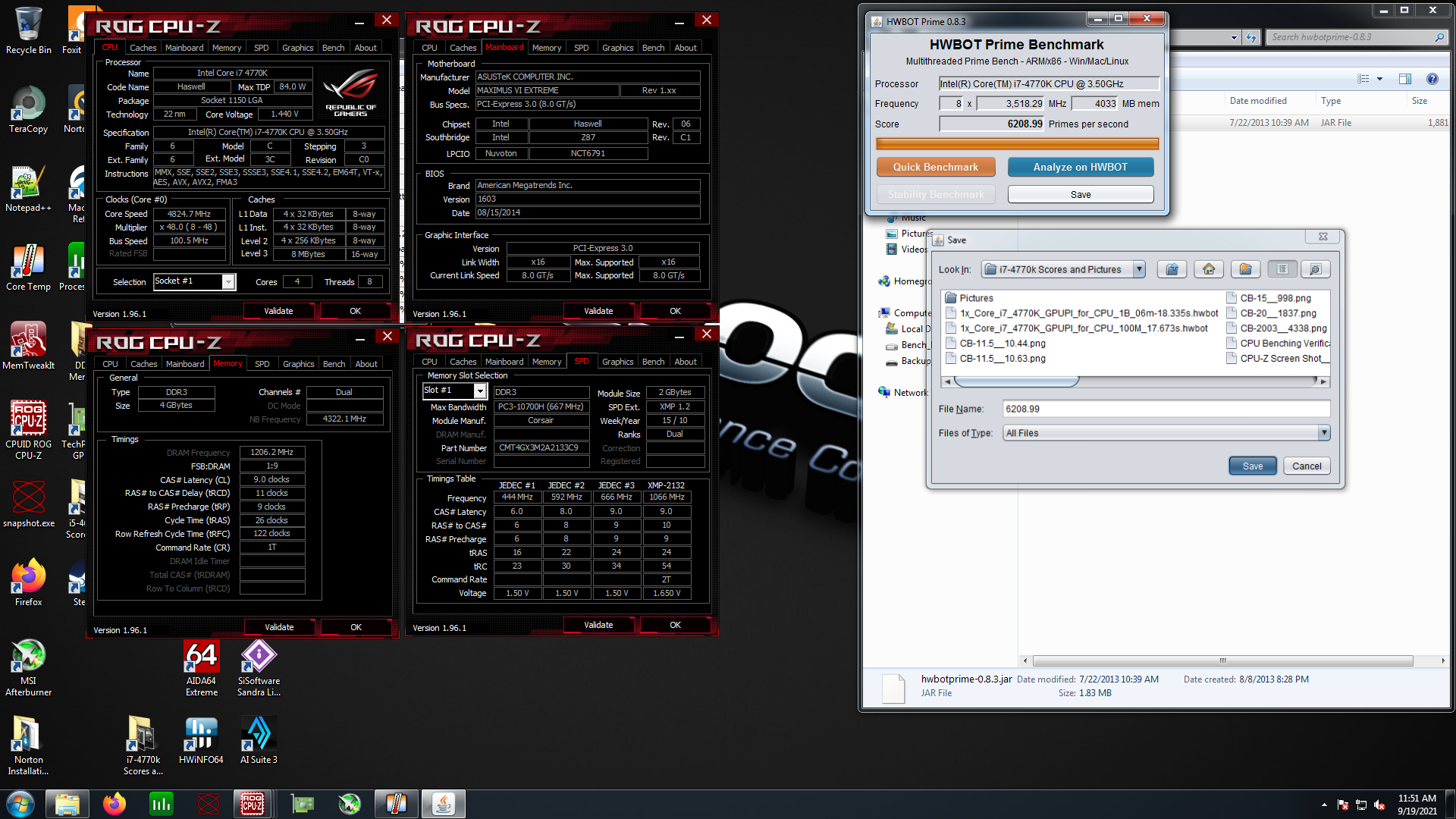
Task: Open the Files of Type dropdown
Action: coord(1324,433)
